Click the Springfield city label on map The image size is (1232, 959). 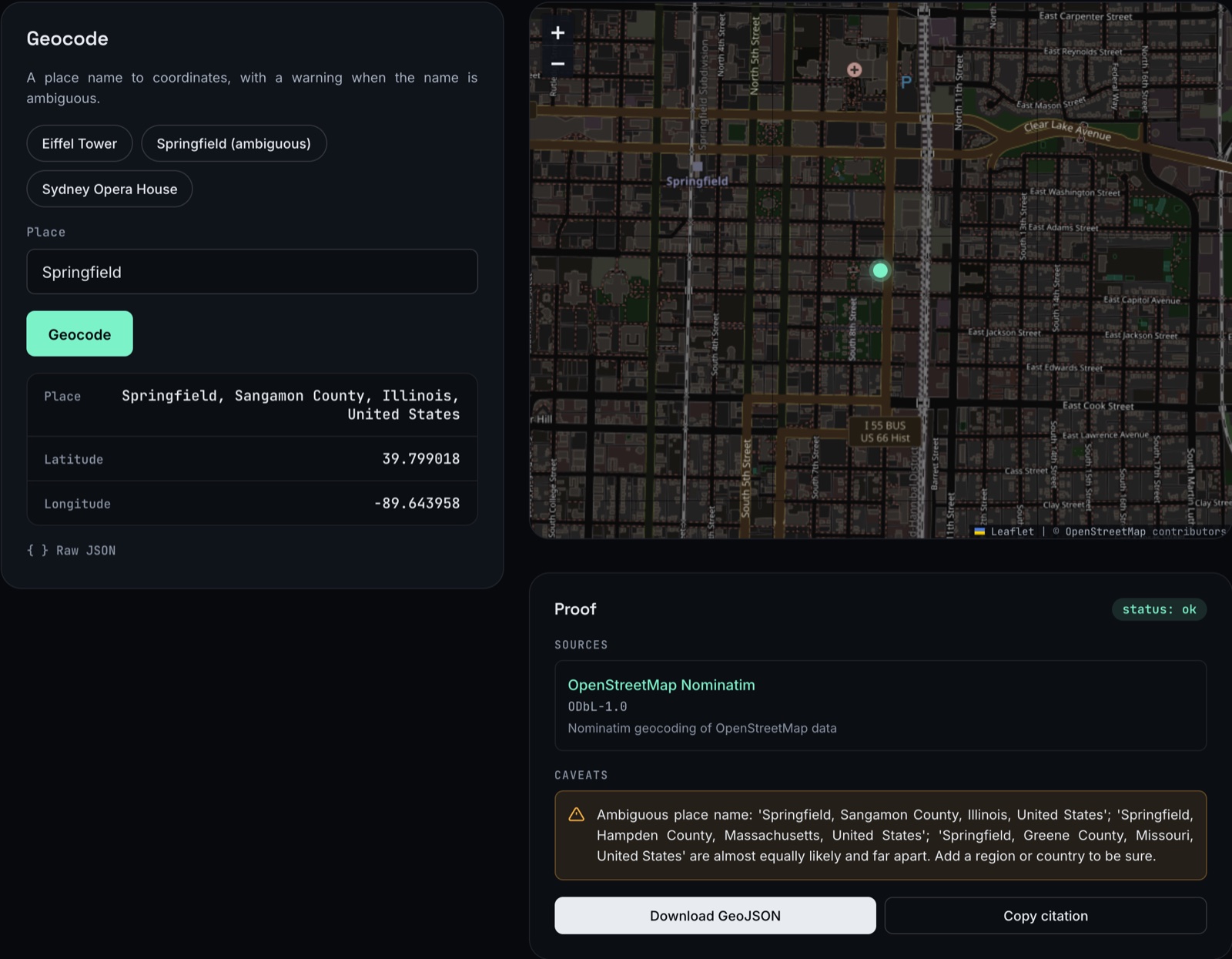[x=697, y=181]
